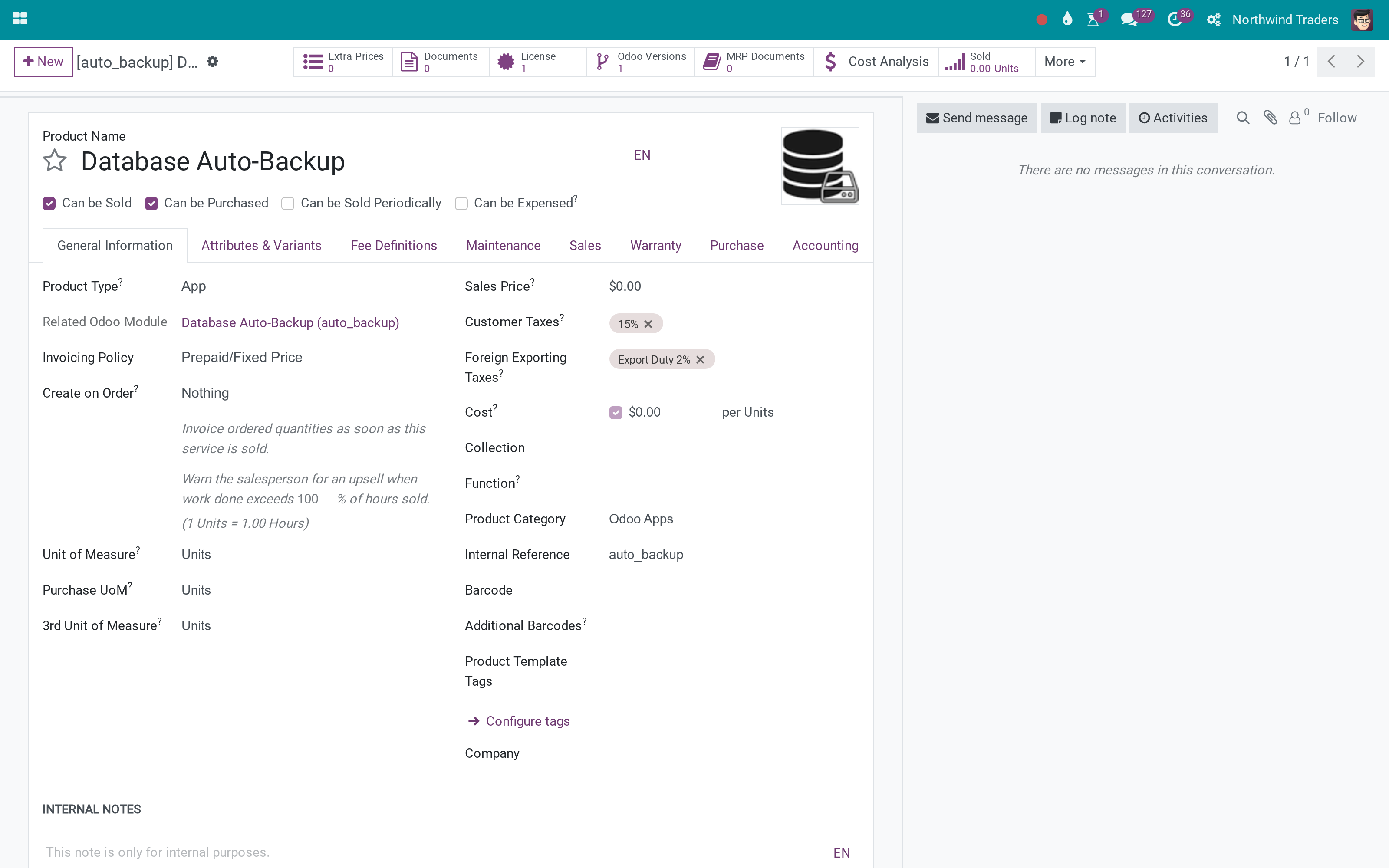Open the Accounting tab
Viewport: 1389px width, 868px height.
click(825, 246)
